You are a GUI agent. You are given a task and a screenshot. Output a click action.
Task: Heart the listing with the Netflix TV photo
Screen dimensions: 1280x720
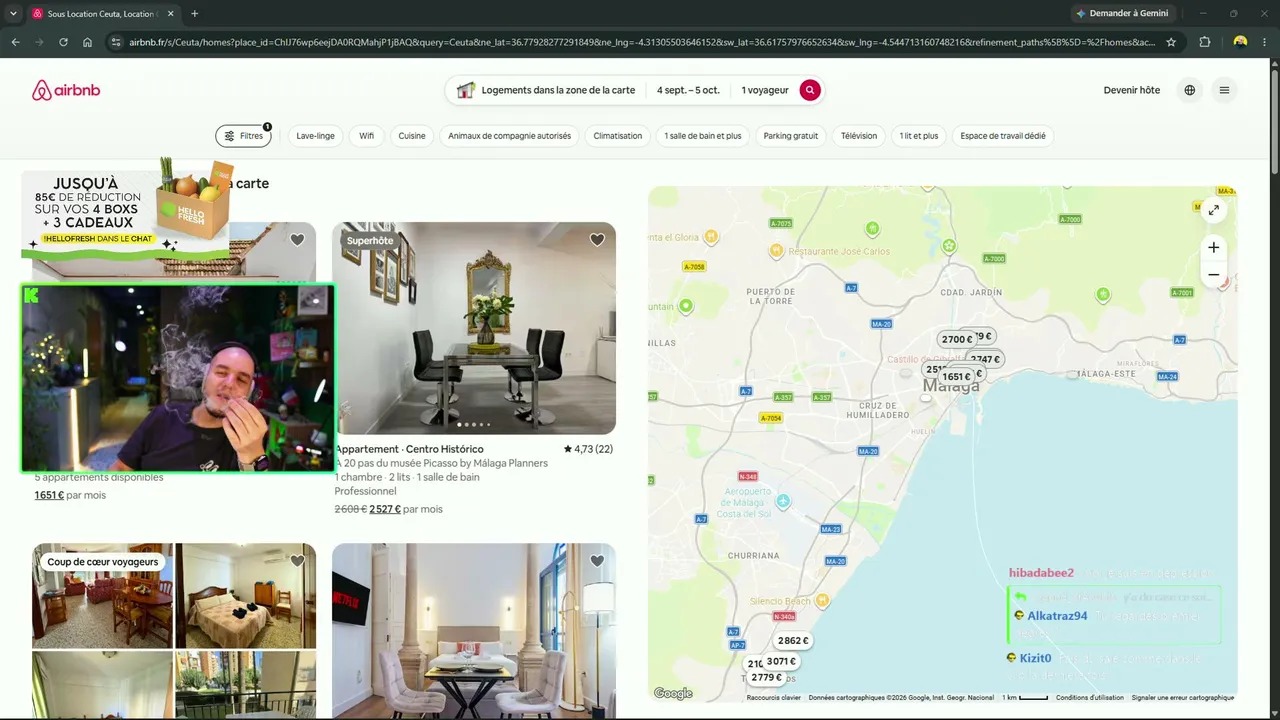(597, 561)
